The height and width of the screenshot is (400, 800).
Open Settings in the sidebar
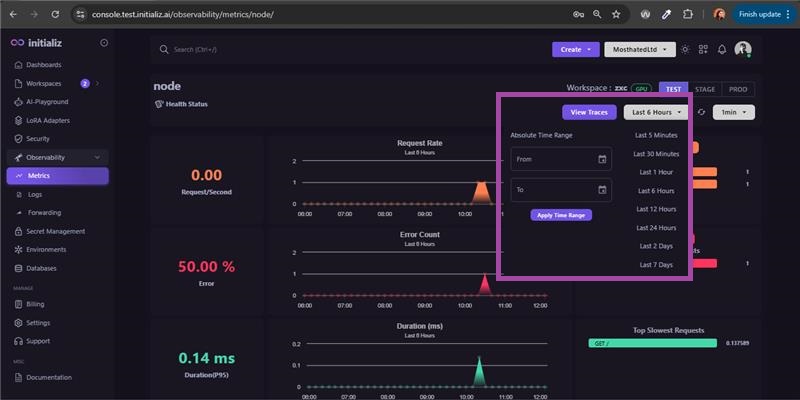click(x=38, y=323)
